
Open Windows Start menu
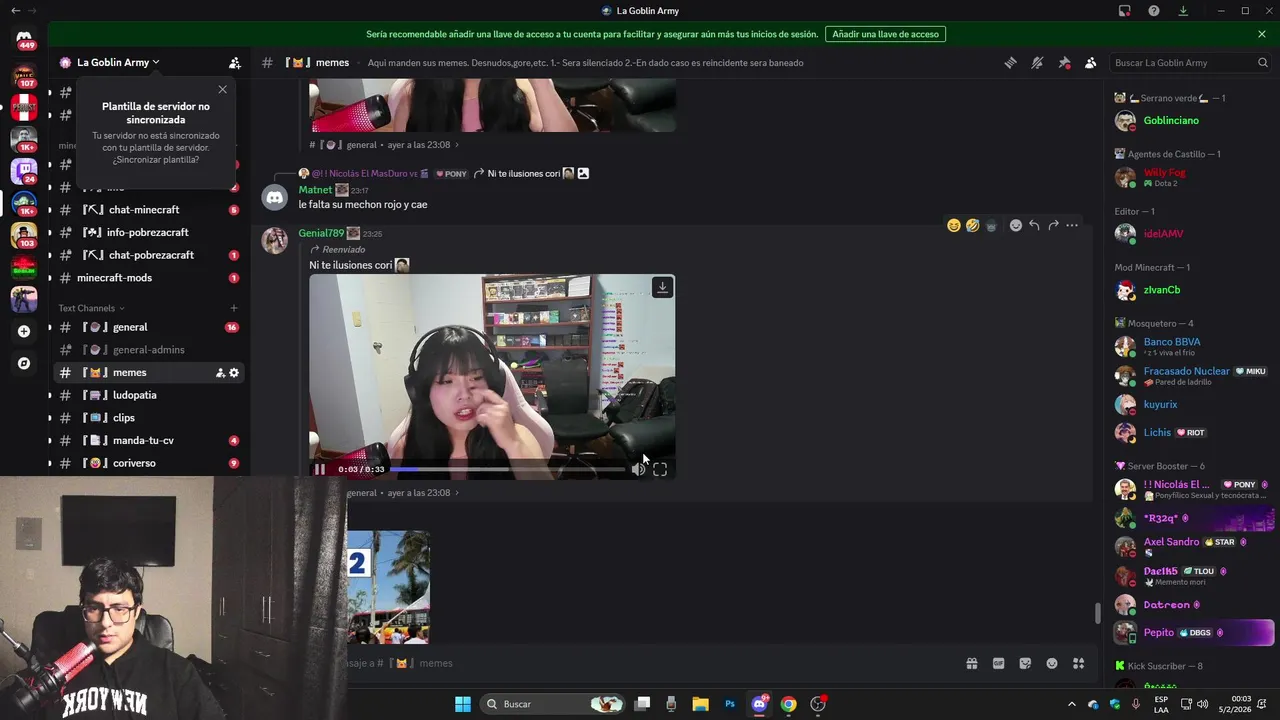(463, 704)
